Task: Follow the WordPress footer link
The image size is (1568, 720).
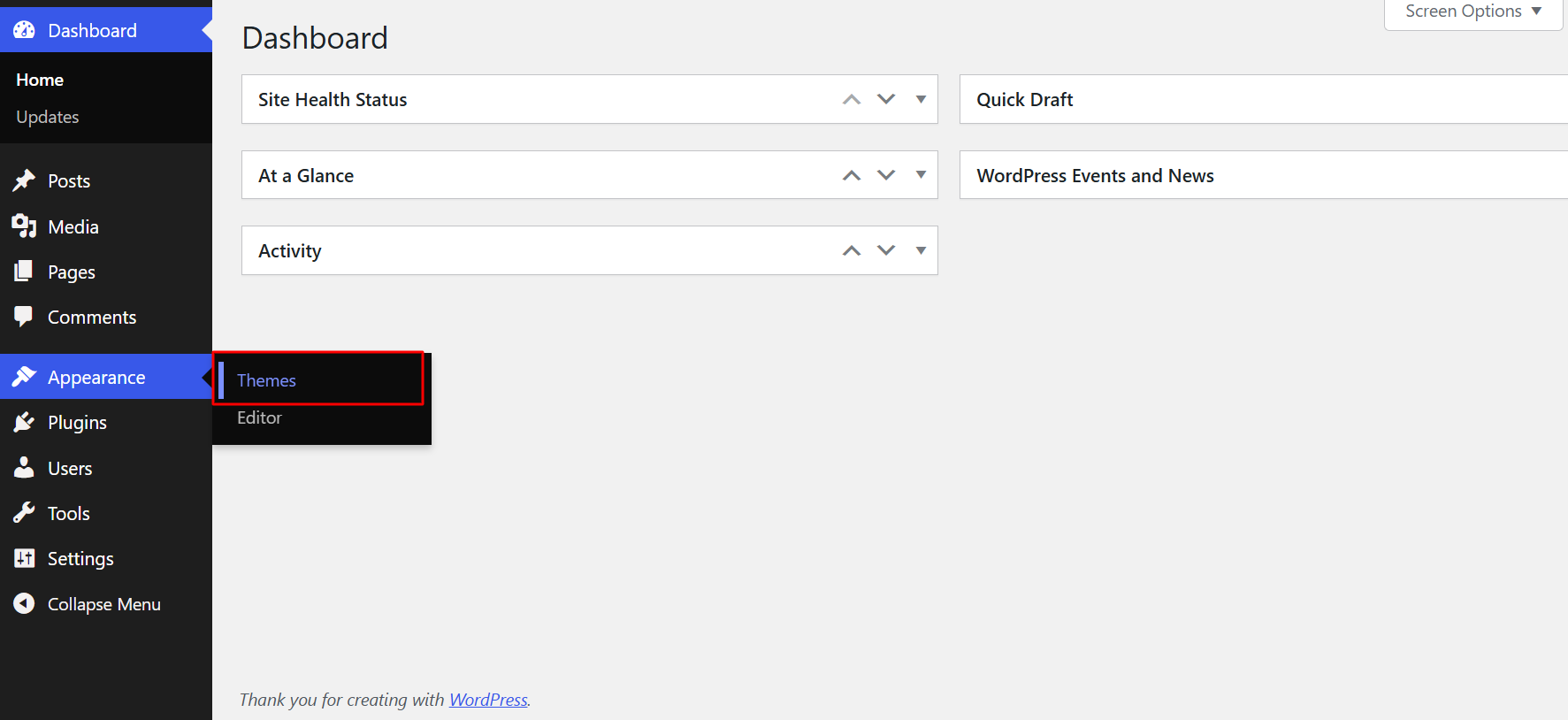Action: coord(488,700)
